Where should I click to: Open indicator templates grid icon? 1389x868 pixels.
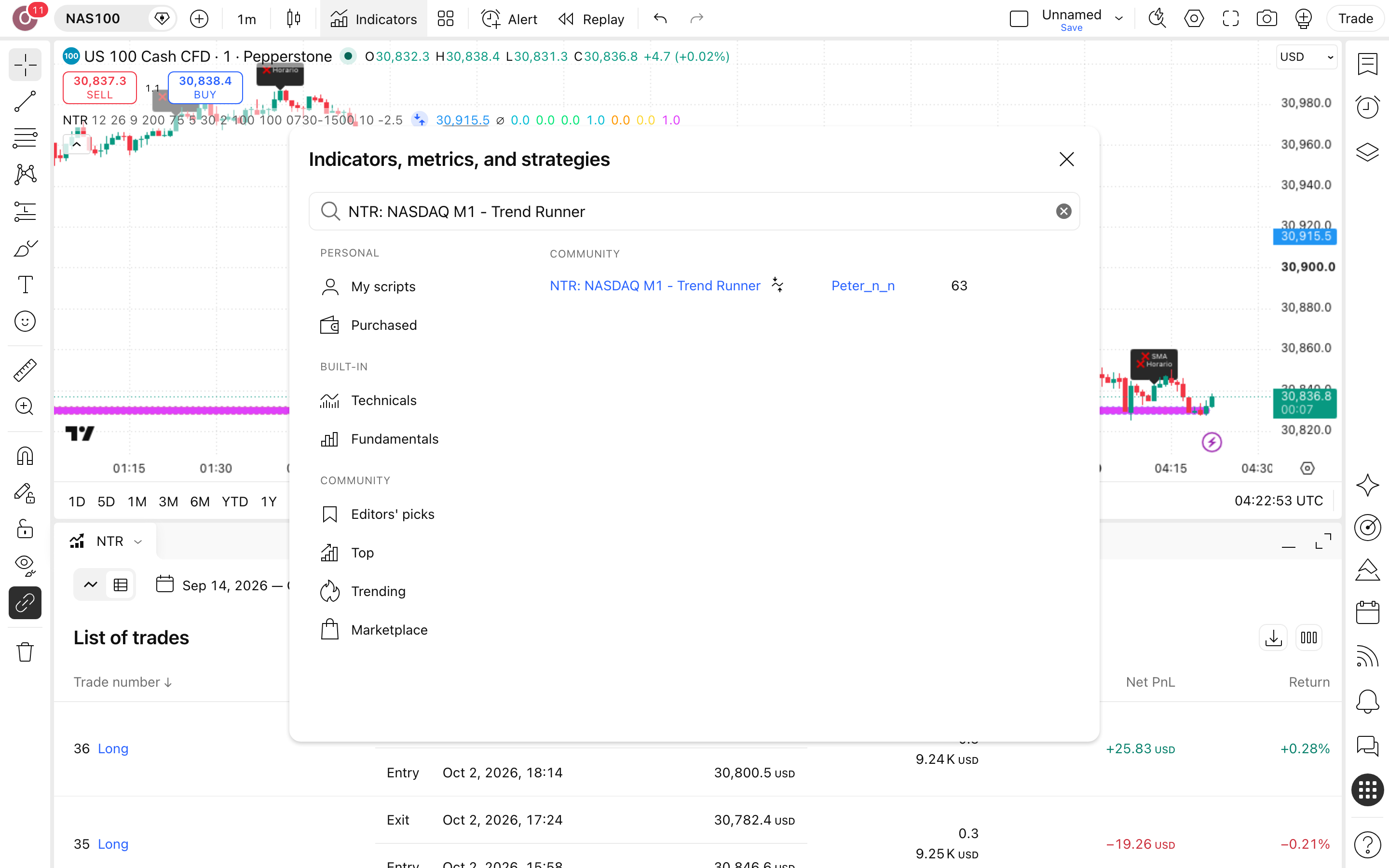tap(446, 19)
